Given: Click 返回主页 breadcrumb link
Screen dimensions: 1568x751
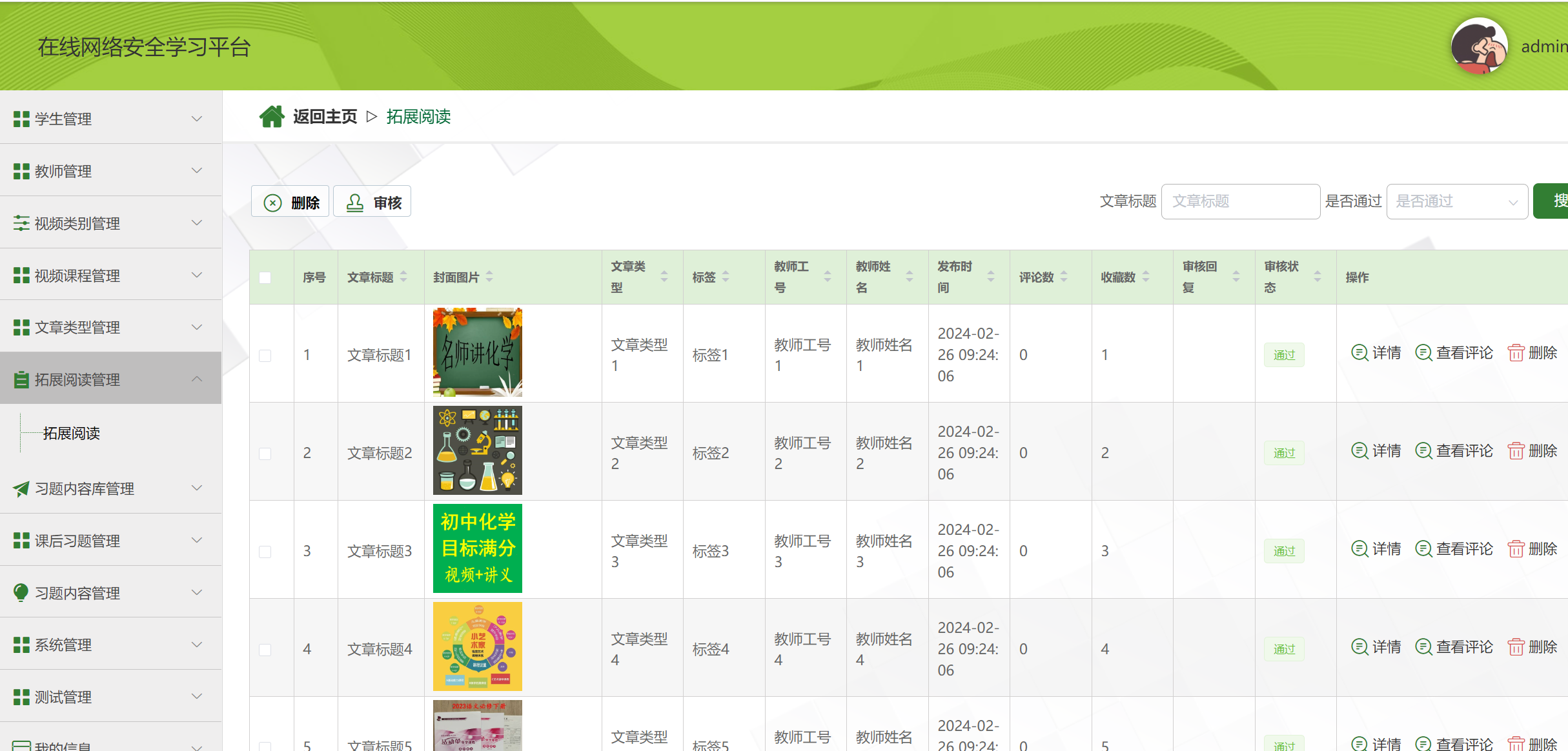Looking at the screenshot, I should pyautogui.click(x=325, y=117).
